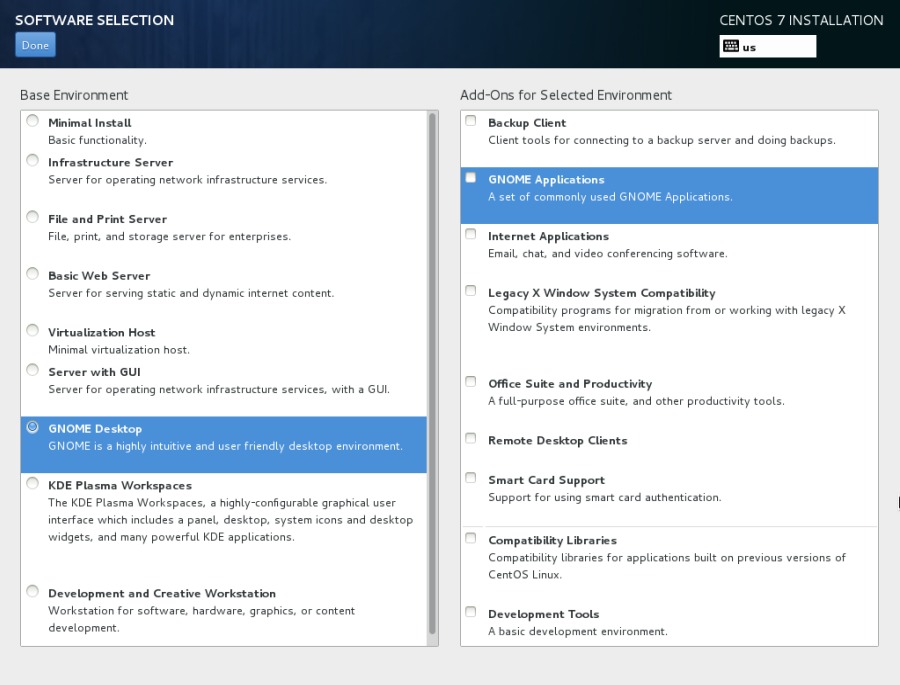The image size is (900, 685).
Task: Click the Base Environment list scrollbar
Action: click(x=432, y=373)
